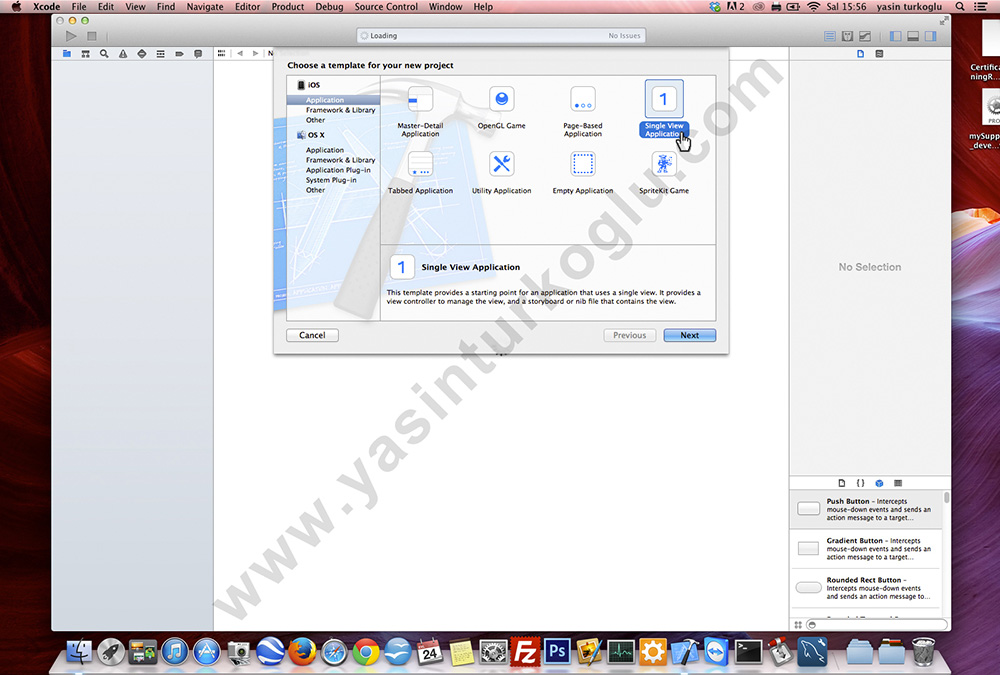Choose the Master-Detail Application template
1000x675 pixels.
[x=420, y=111]
